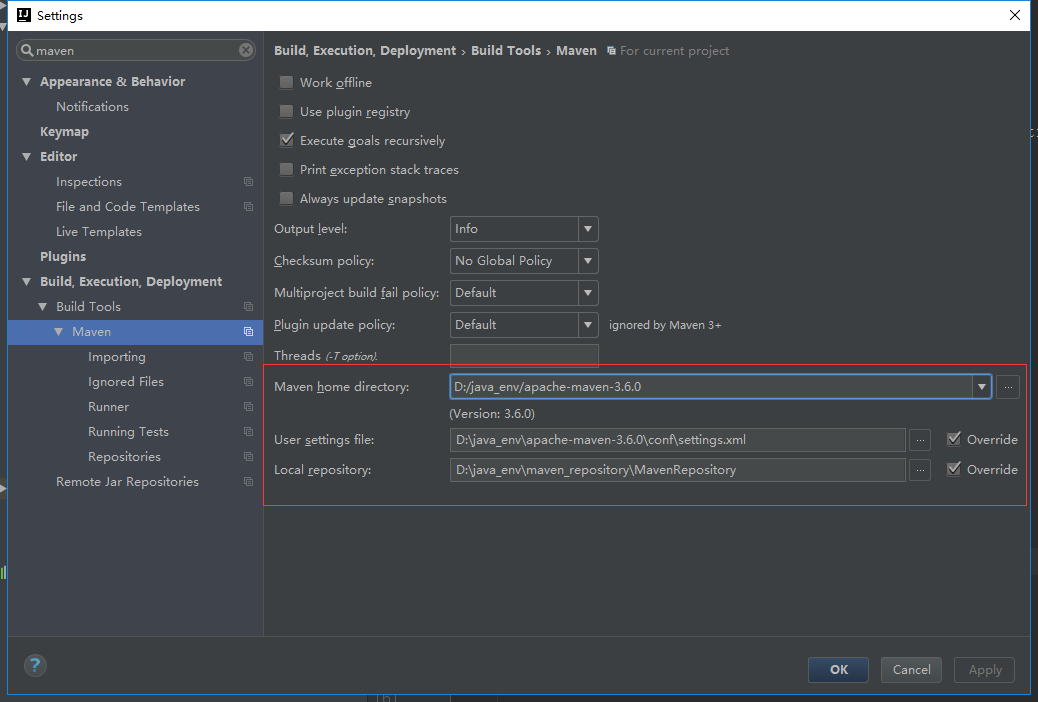Click the Local repository path field
The height and width of the screenshot is (702, 1038).
(x=677, y=470)
